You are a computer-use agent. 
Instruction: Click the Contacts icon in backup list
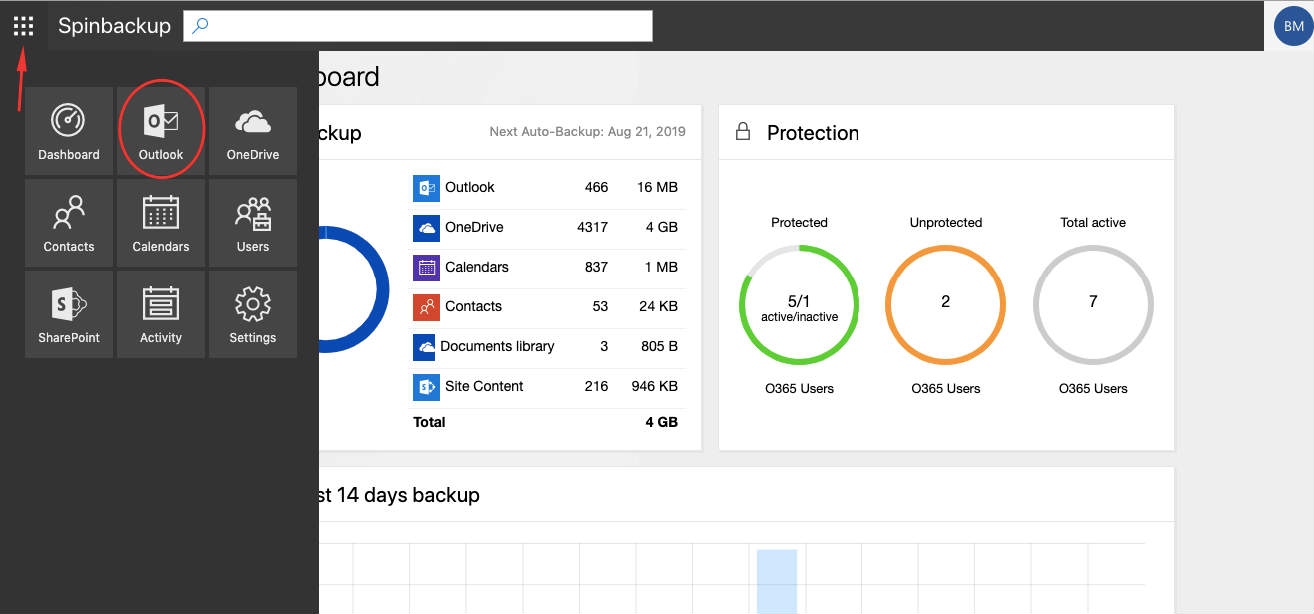pyautogui.click(x=426, y=307)
